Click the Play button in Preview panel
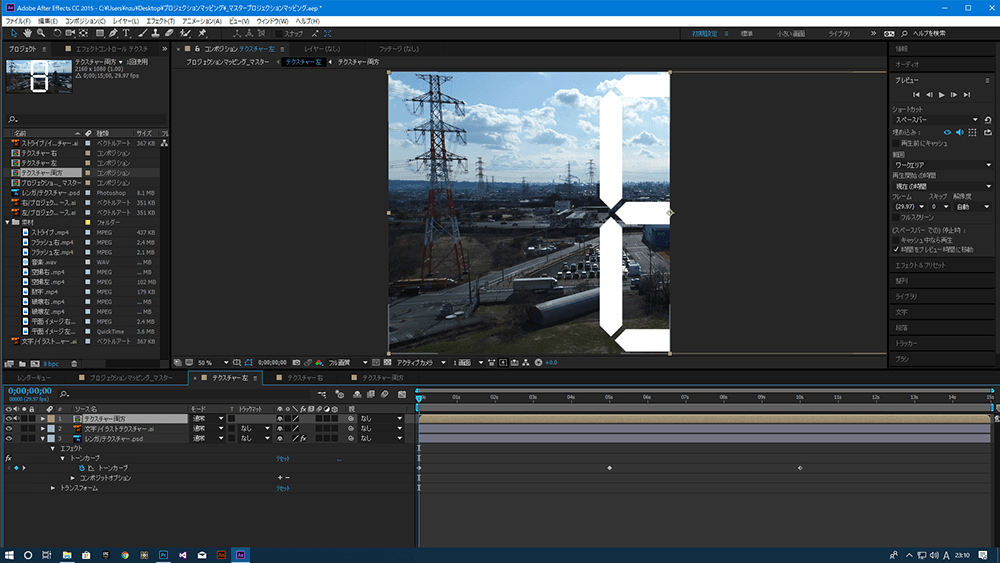Screen dimensions: 1000x563 coord(941,94)
